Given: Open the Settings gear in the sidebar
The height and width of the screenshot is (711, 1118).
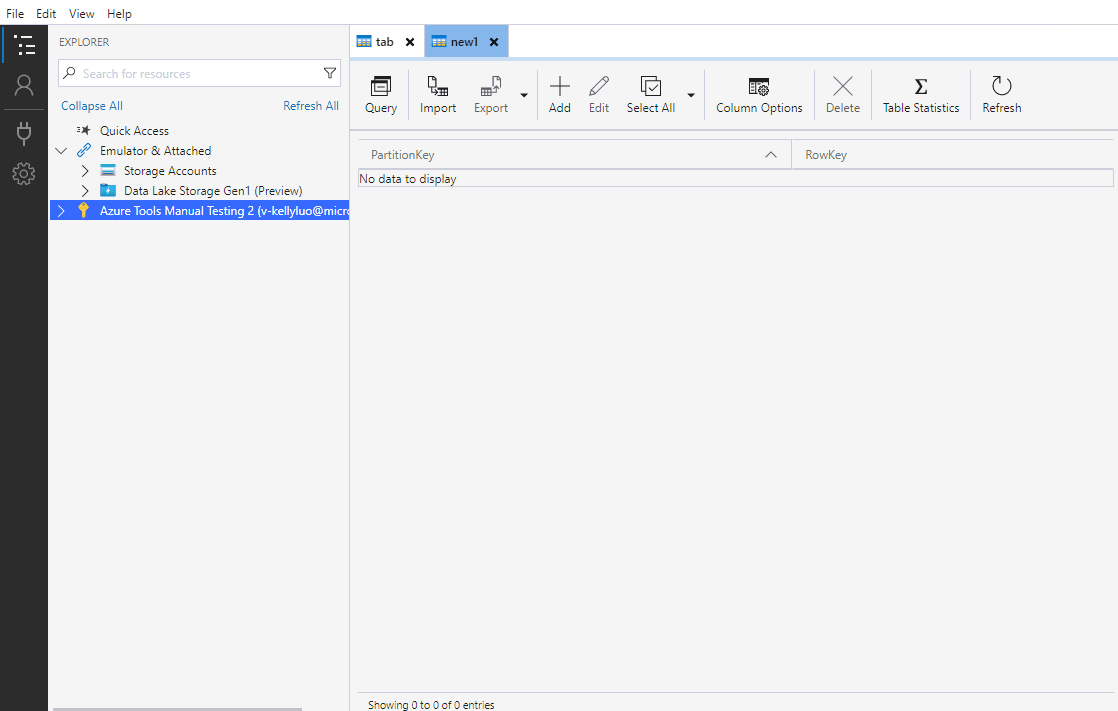Looking at the screenshot, I should 24,173.
